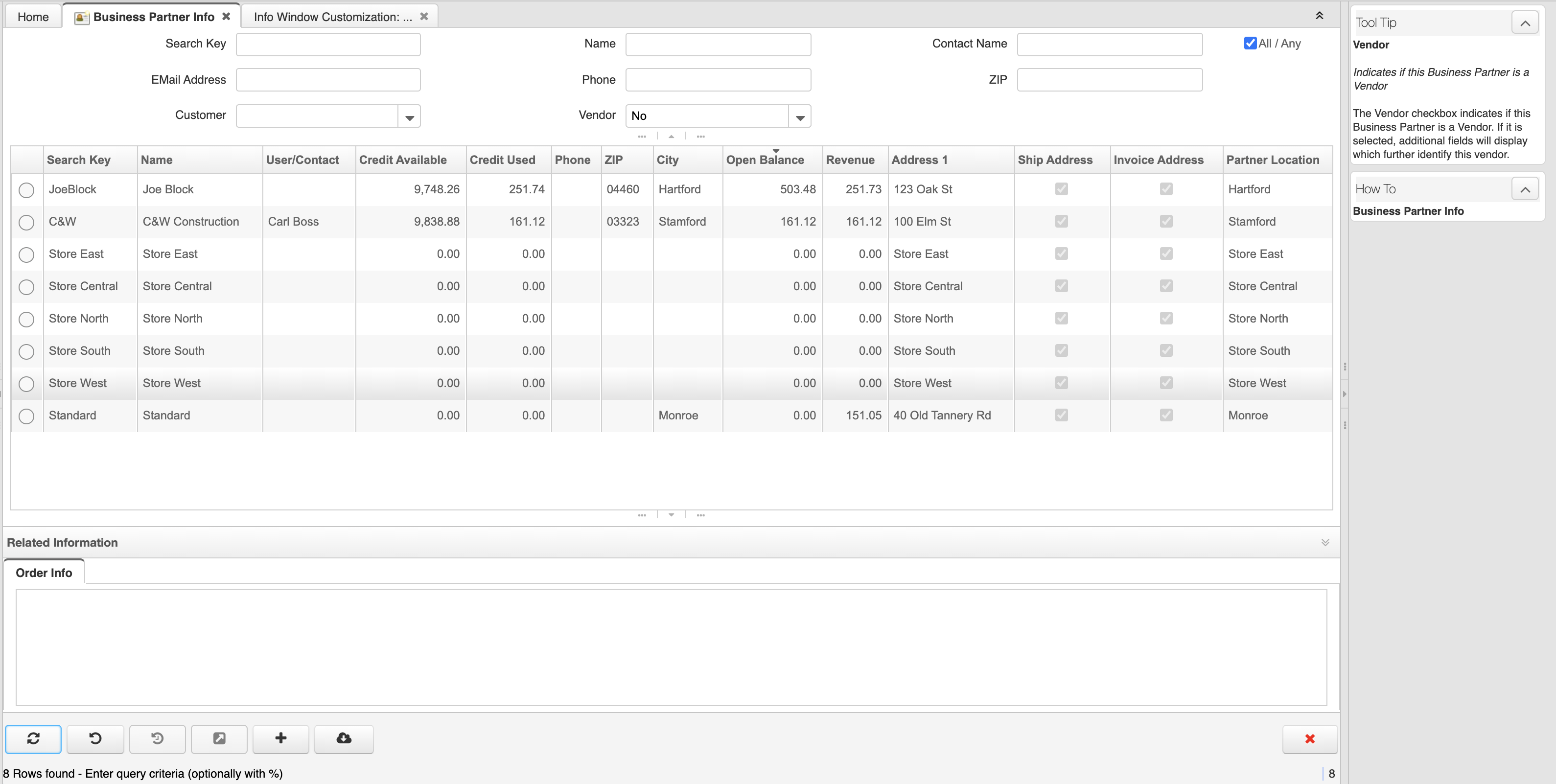Select the JoeBlock row radio button
The image size is (1556, 784).
point(26,190)
